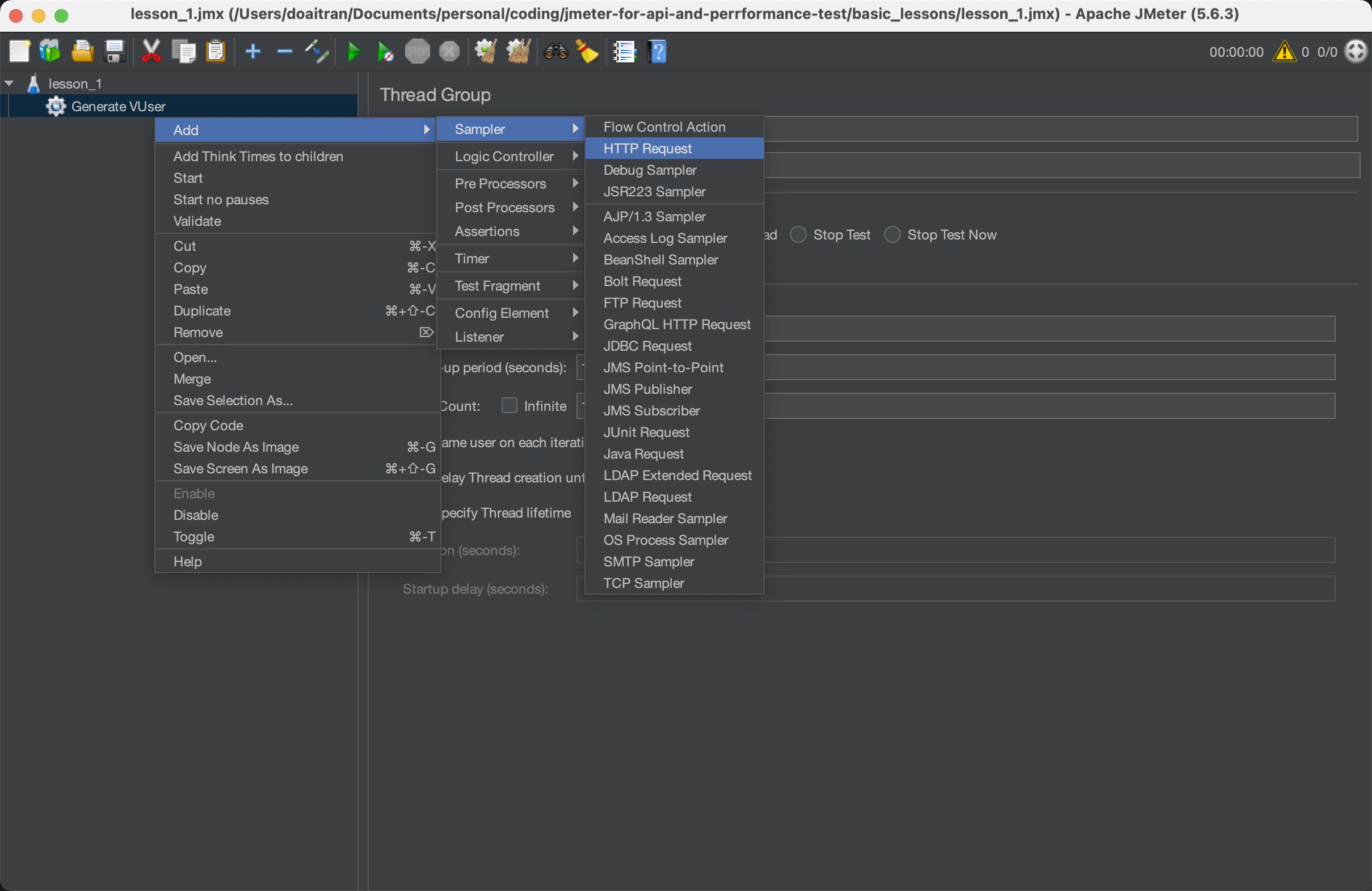Open the Assertions submenu

point(510,231)
